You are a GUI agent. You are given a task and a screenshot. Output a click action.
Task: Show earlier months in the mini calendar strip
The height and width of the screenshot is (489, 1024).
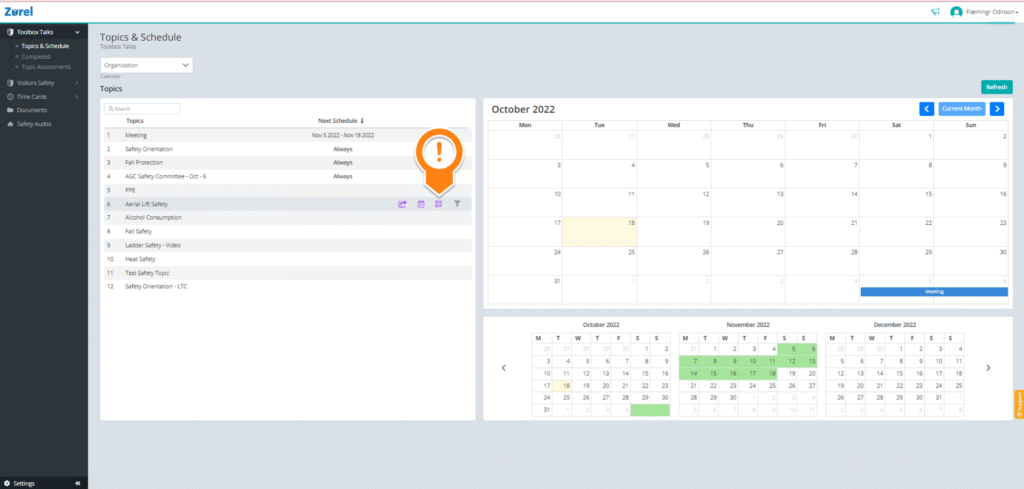pyautogui.click(x=504, y=368)
